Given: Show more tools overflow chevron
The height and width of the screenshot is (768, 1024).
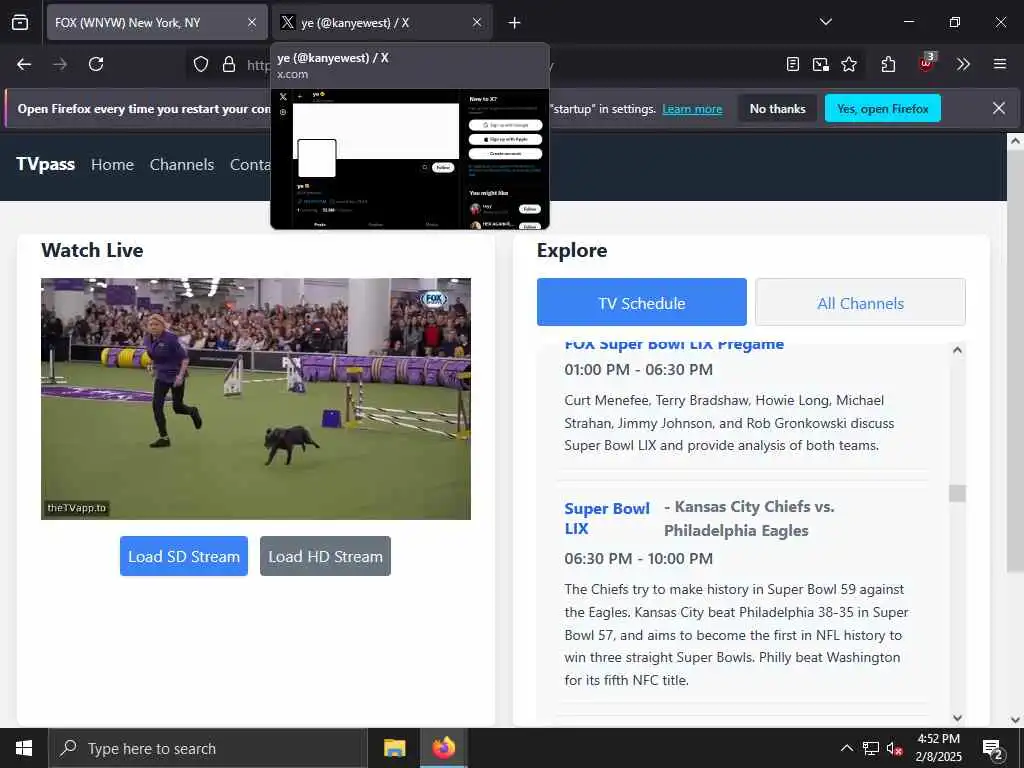Looking at the screenshot, I should (963, 64).
